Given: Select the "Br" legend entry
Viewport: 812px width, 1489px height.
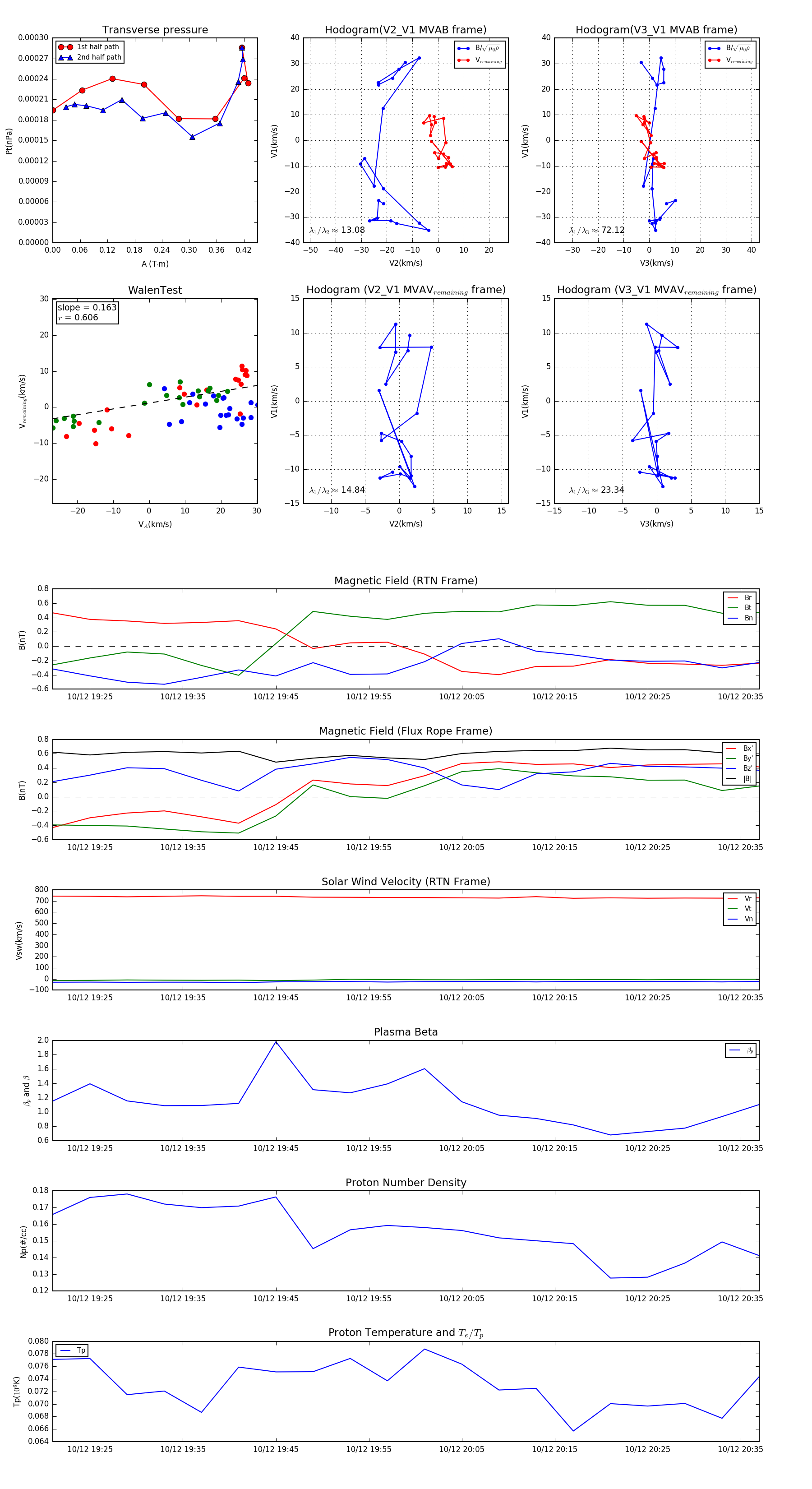Looking at the screenshot, I should 740,598.
